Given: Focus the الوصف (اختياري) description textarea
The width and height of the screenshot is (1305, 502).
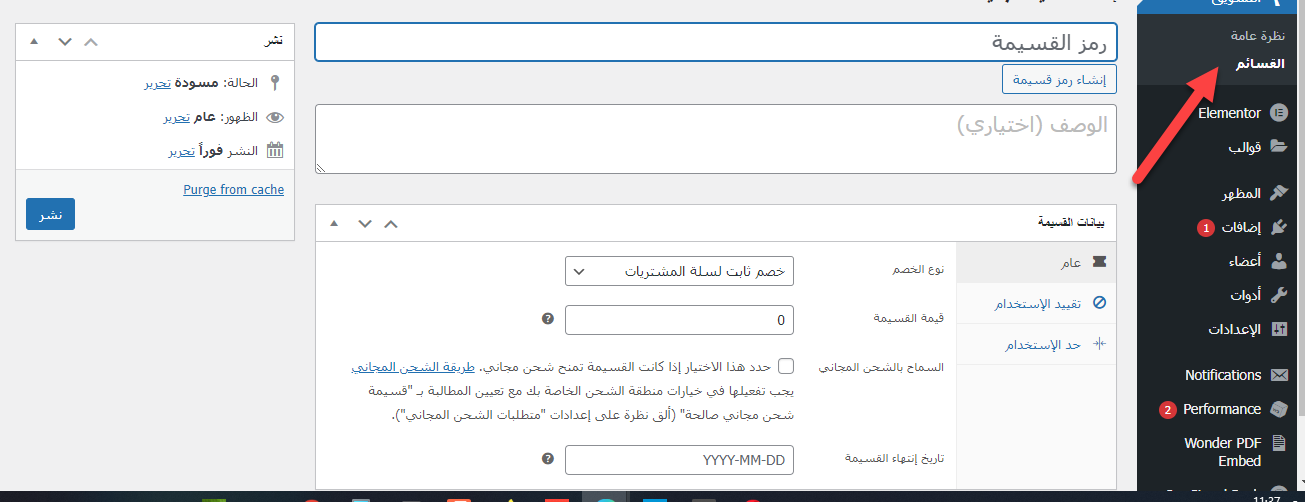Looking at the screenshot, I should point(716,139).
